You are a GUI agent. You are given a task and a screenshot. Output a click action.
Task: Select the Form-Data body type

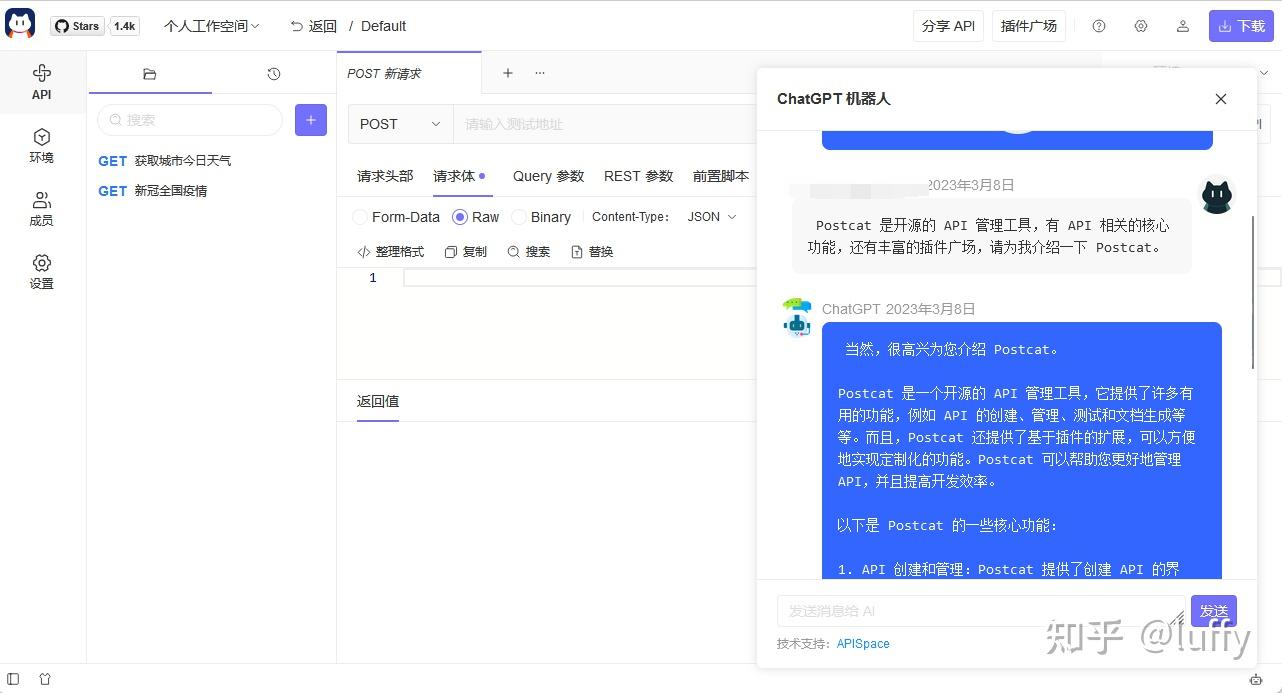[x=359, y=217]
